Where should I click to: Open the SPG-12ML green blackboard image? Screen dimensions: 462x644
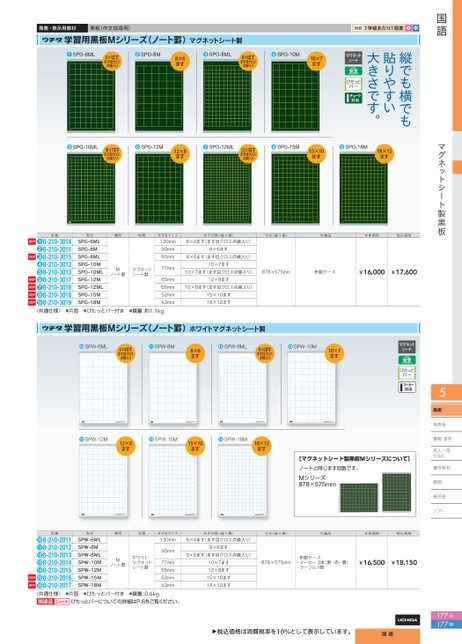227,189
